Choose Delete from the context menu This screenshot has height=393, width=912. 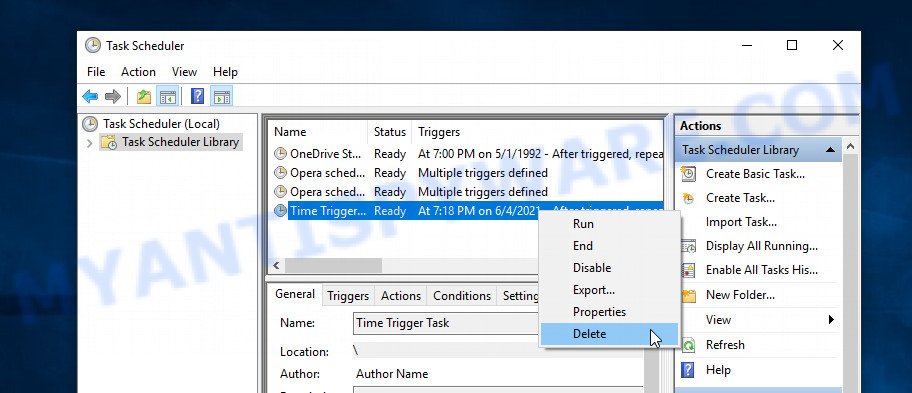(610, 334)
